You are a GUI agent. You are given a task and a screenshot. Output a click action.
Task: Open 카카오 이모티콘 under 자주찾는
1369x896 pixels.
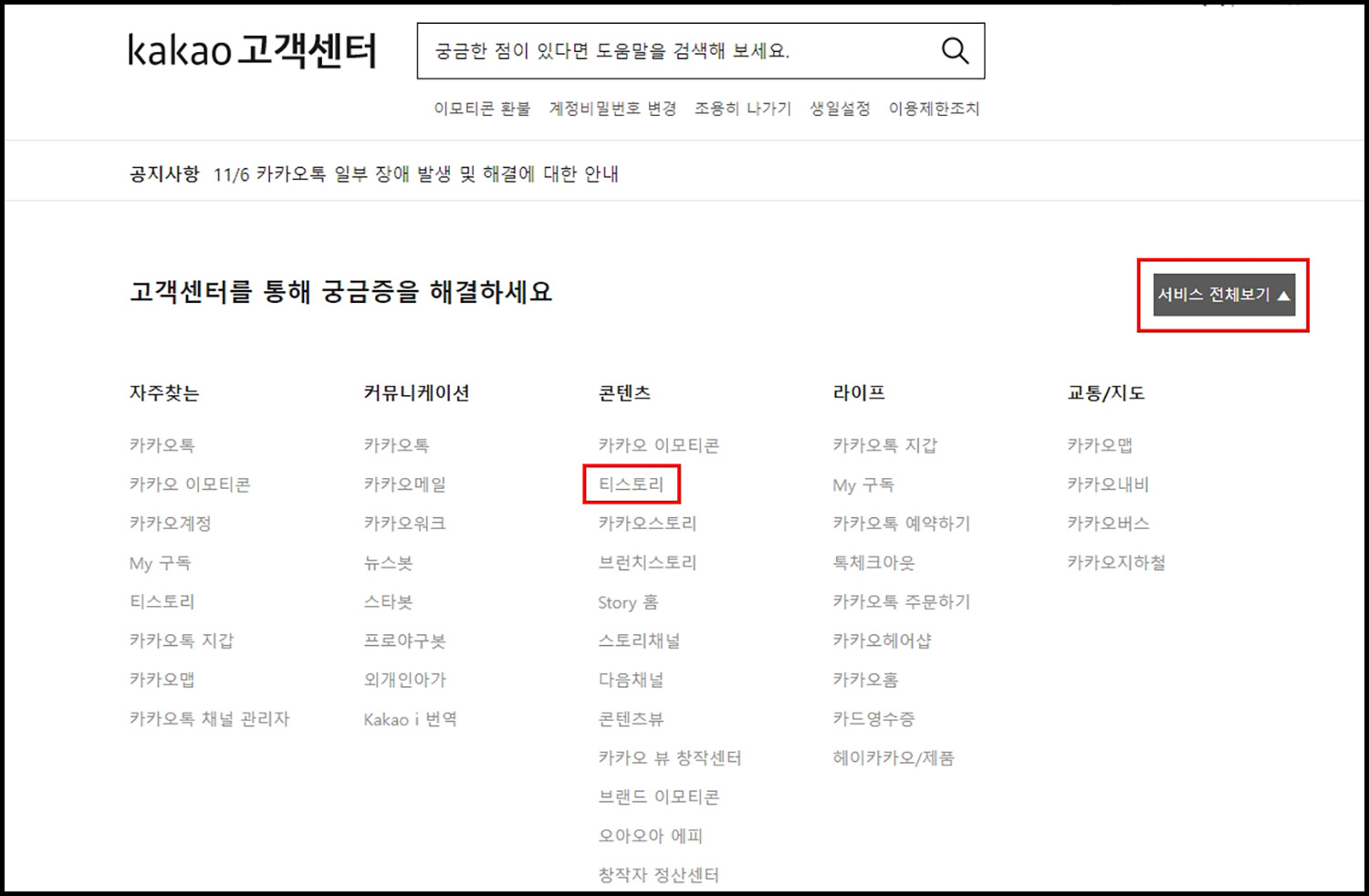(190, 484)
